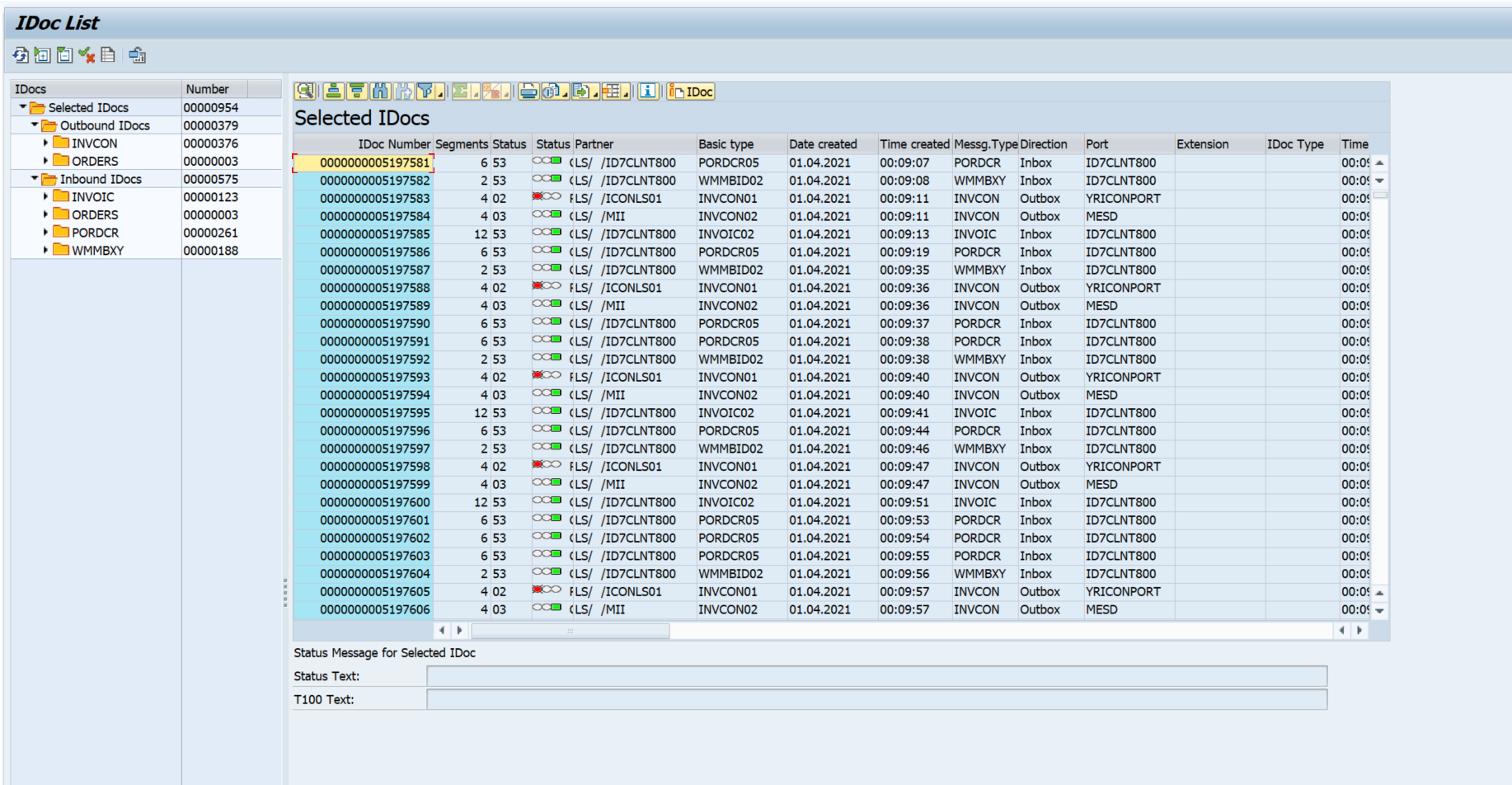The width and height of the screenshot is (1512, 785).
Task: Click IDoc number 0000000005197590 in the list
Action: point(374,324)
